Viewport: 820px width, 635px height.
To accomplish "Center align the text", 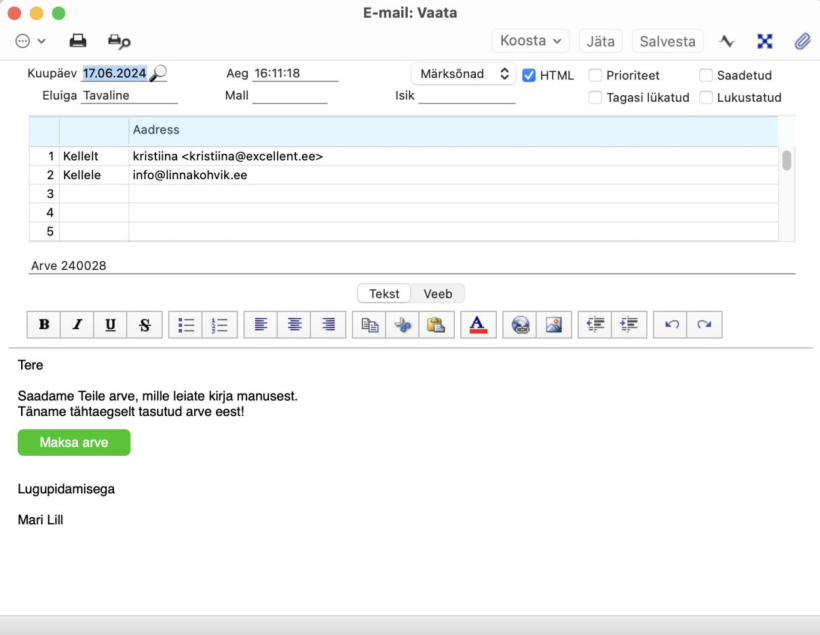I will [294, 325].
